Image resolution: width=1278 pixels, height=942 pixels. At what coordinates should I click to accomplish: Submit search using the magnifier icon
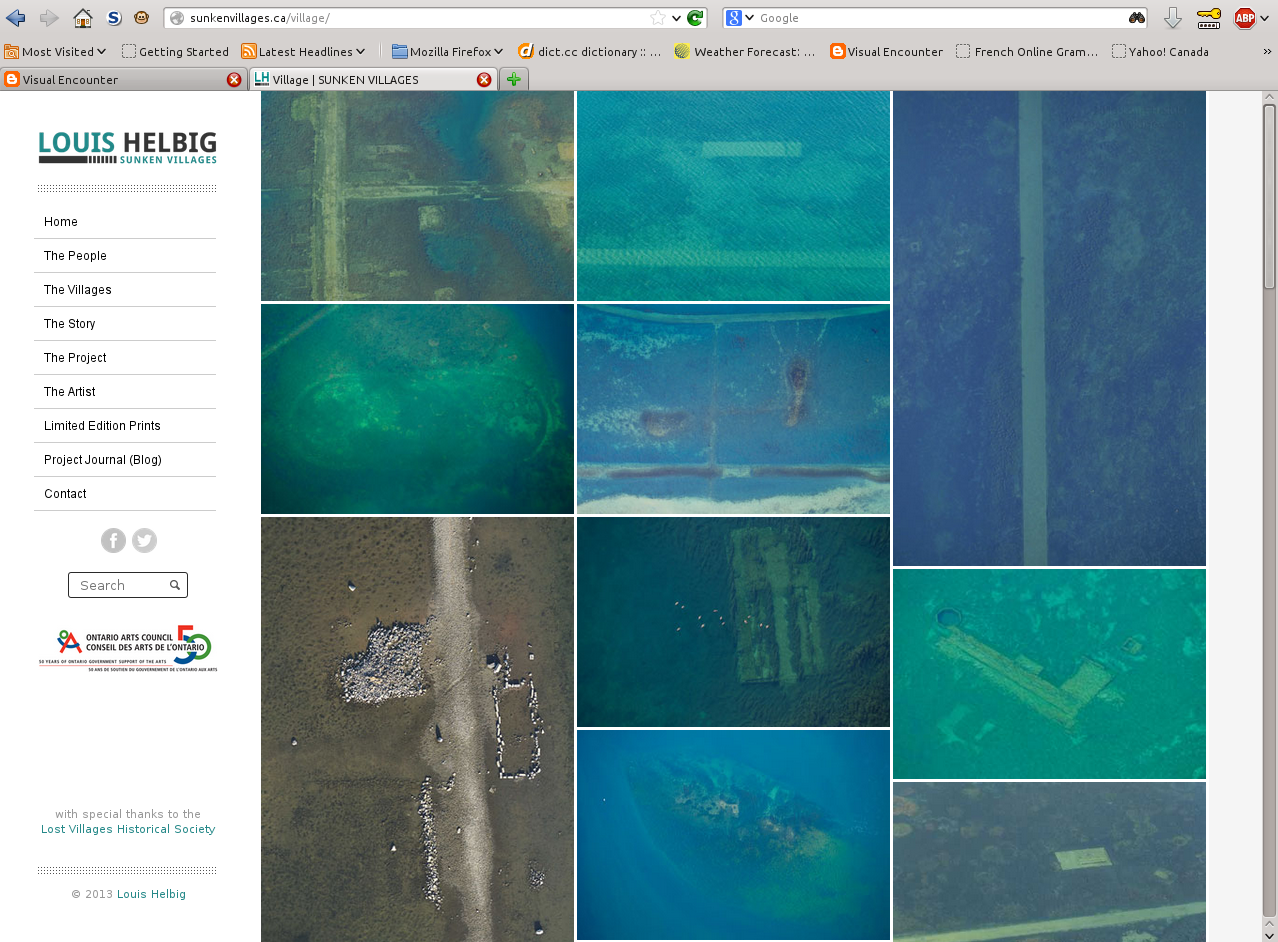tap(175, 585)
